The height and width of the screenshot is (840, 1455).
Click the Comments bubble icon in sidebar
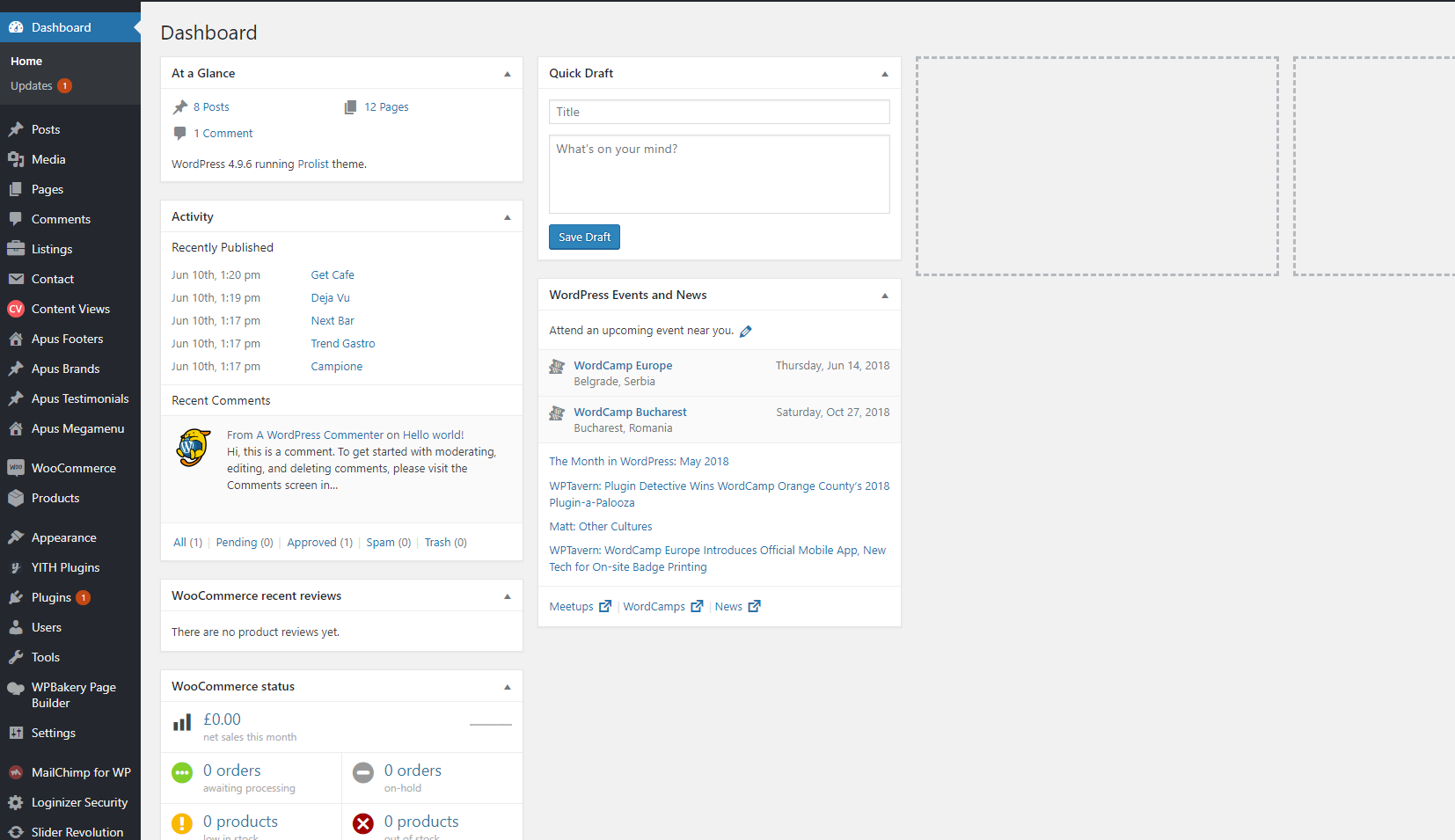pos(16,219)
